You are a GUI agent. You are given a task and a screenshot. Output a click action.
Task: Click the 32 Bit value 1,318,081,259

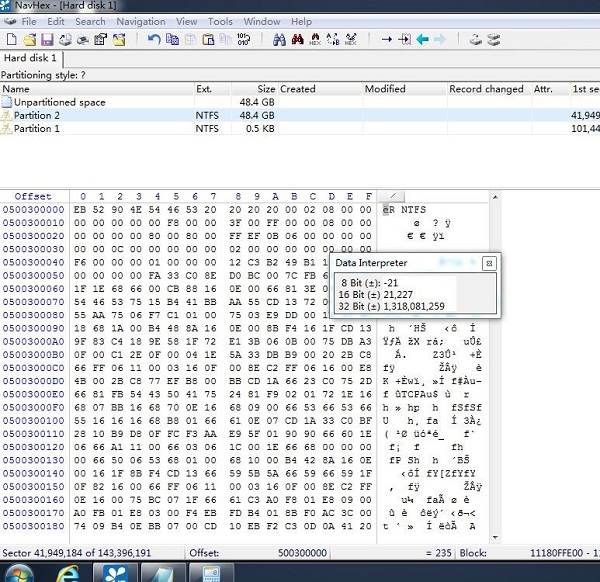414,306
